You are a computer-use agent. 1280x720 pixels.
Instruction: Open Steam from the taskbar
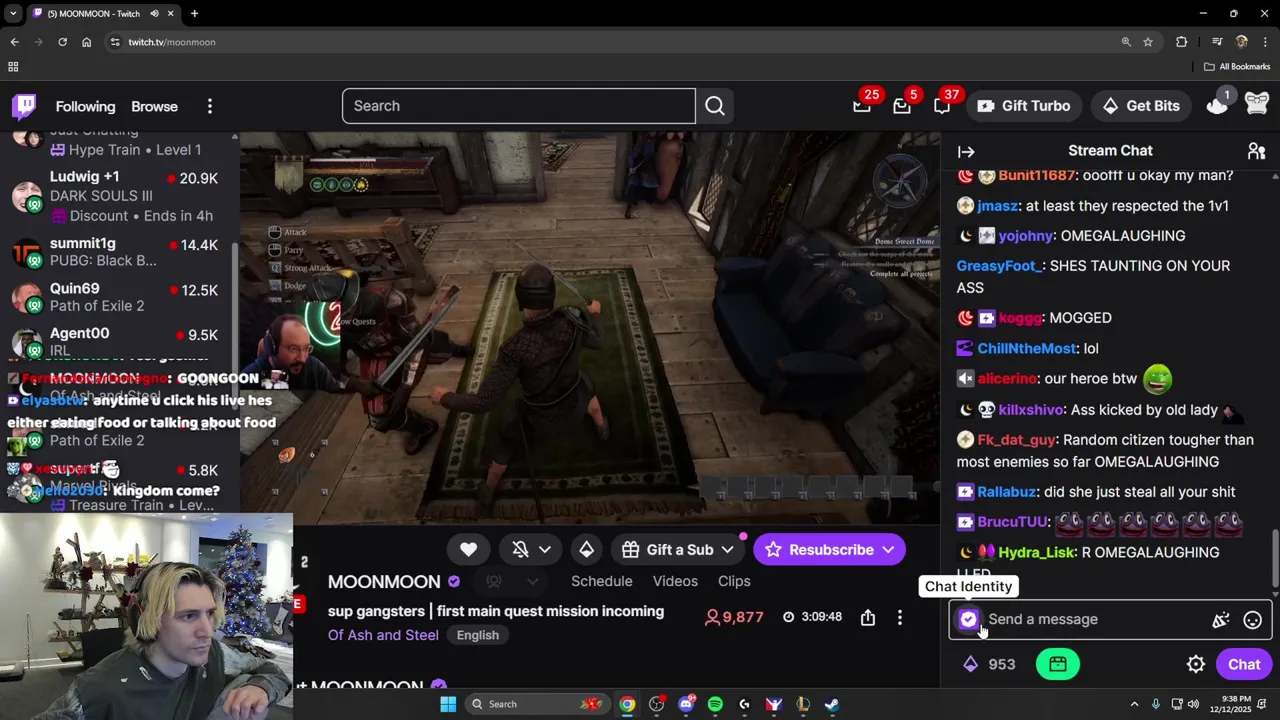pos(832,704)
